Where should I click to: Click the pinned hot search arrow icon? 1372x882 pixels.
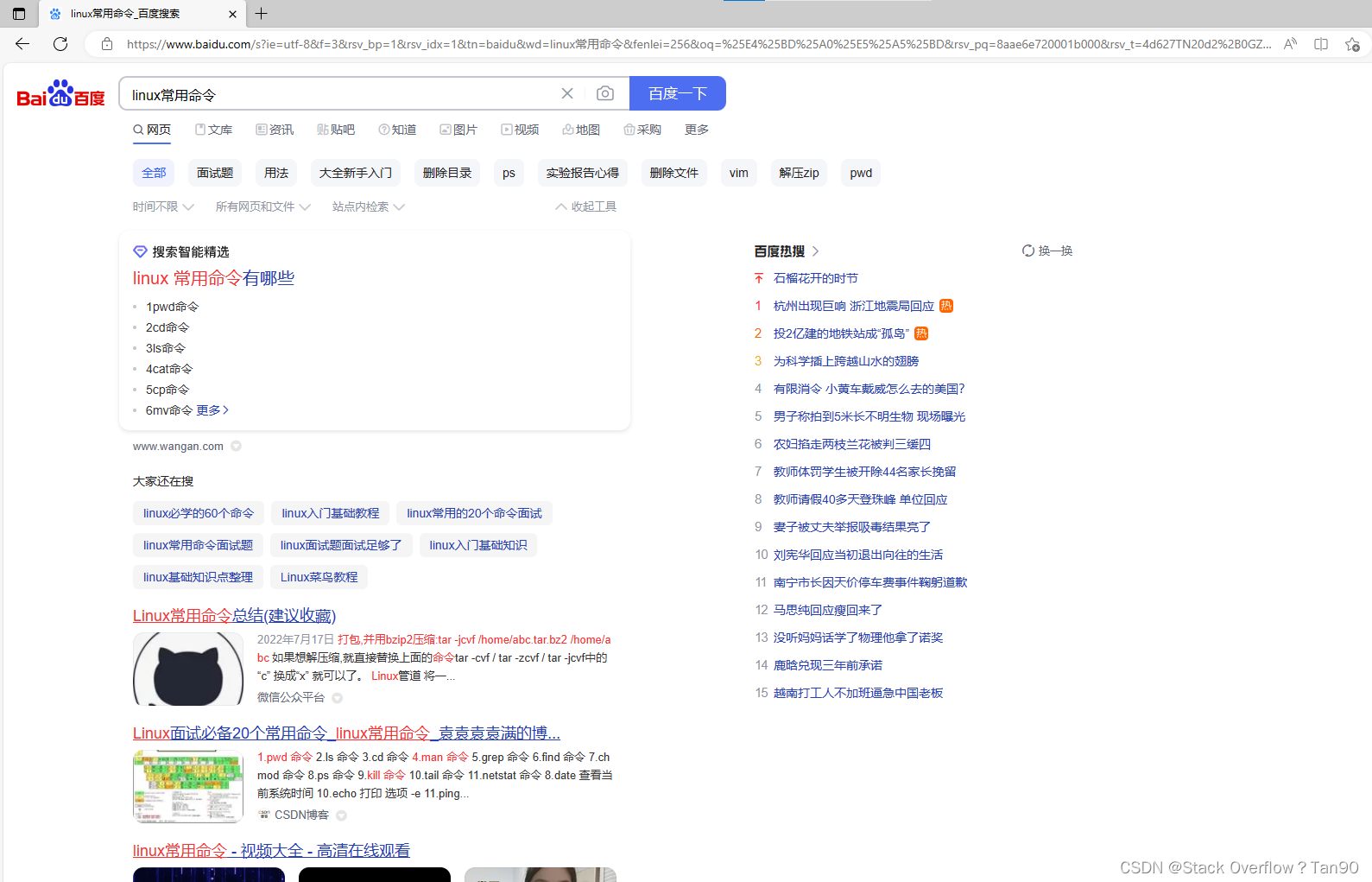(759, 278)
